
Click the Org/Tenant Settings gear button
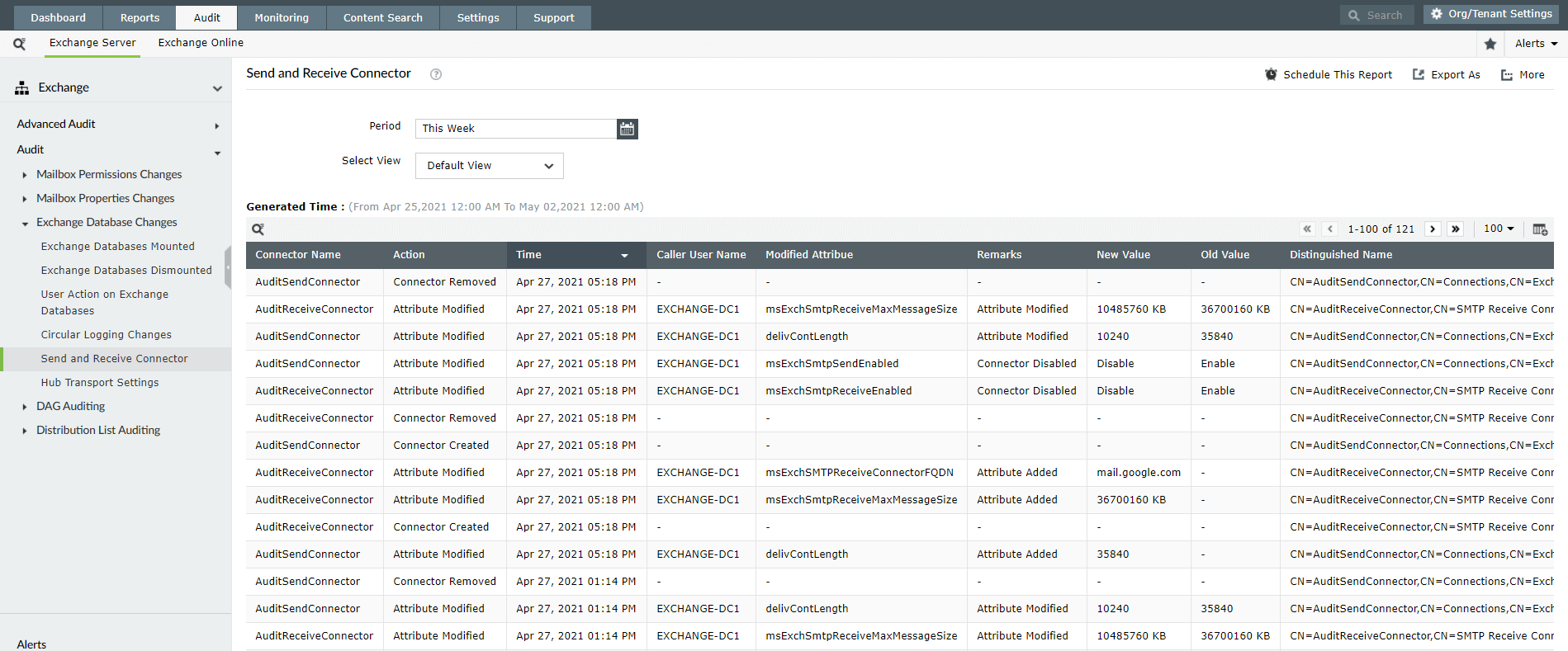coord(1490,14)
